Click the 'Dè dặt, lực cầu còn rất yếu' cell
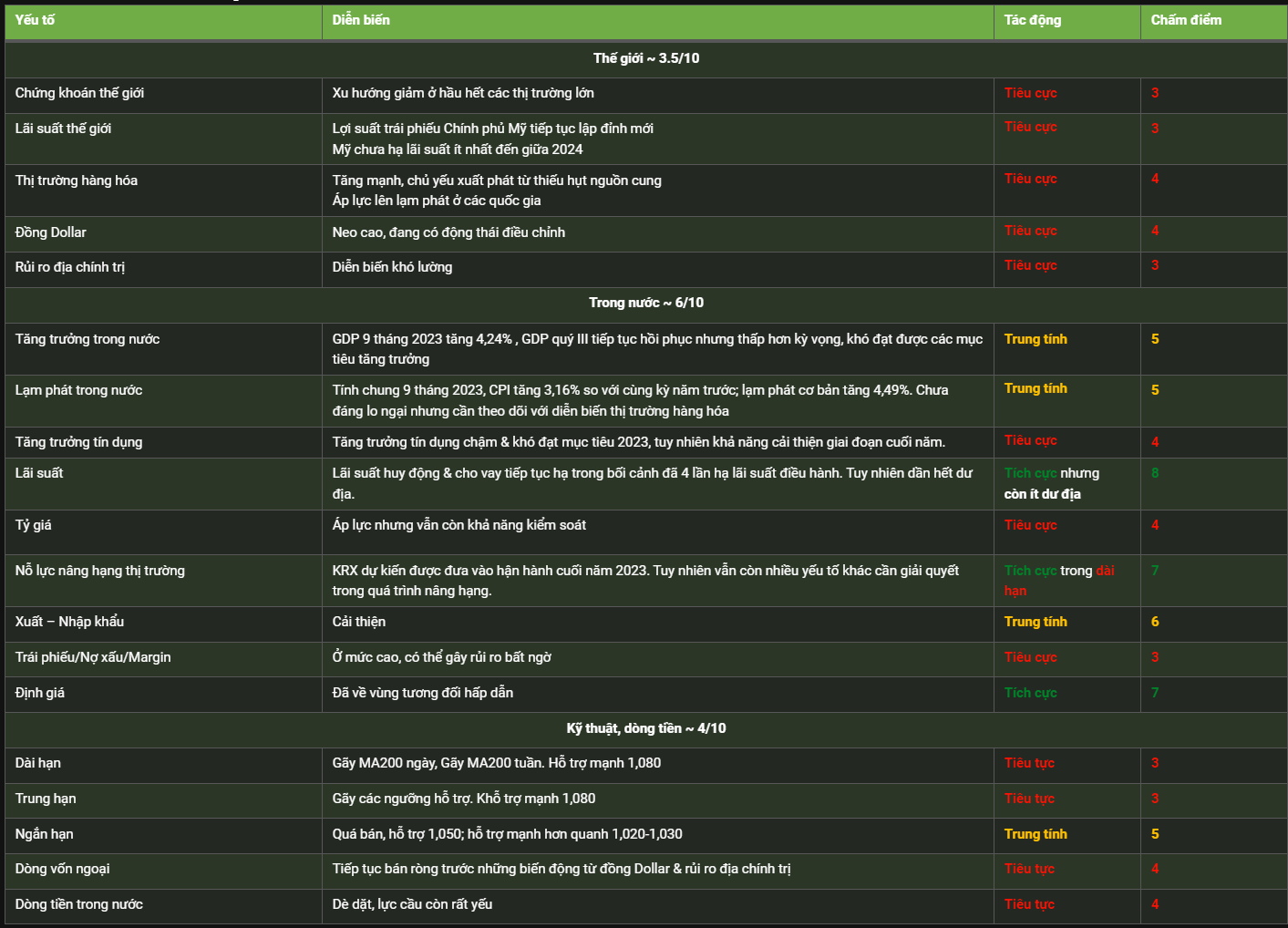 tap(657, 906)
